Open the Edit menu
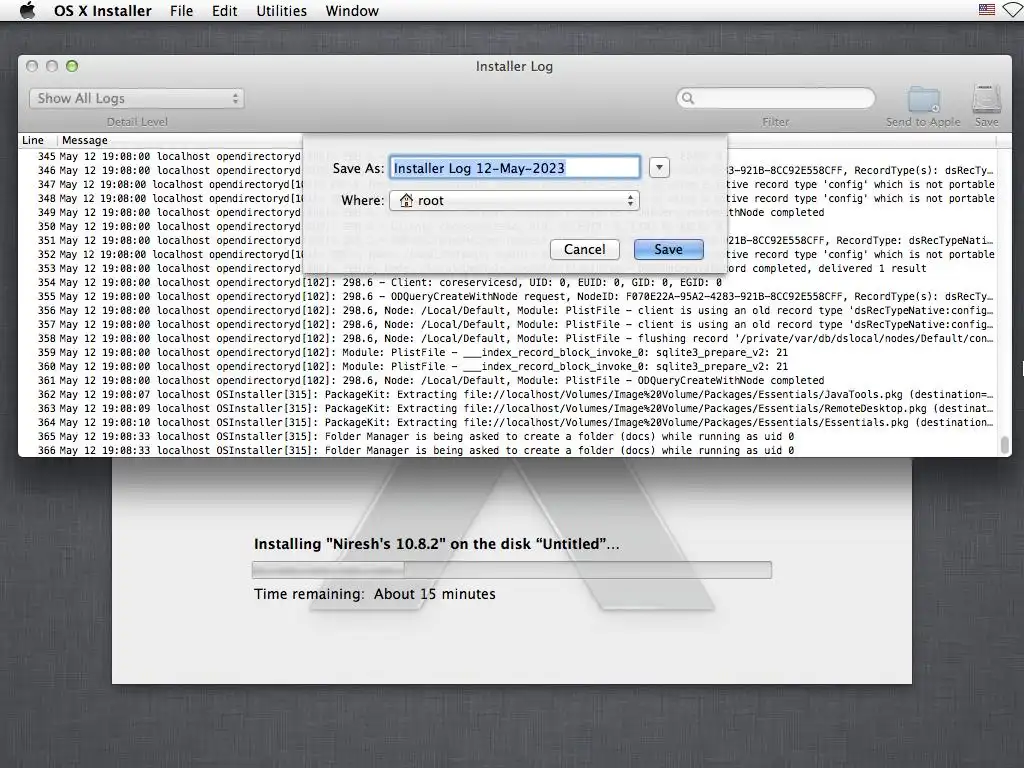1024x768 pixels. (224, 11)
